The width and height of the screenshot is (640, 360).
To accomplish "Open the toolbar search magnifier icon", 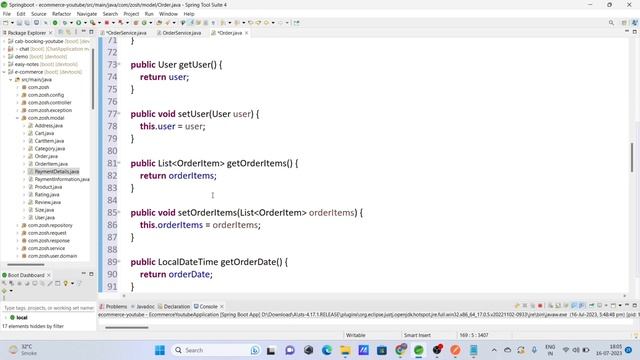I will (x=611, y=23).
